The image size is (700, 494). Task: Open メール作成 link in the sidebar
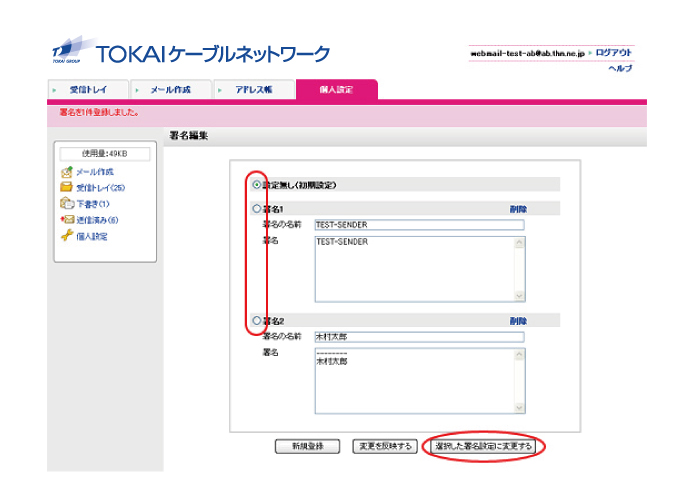pyautogui.click(x=95, y=172)
